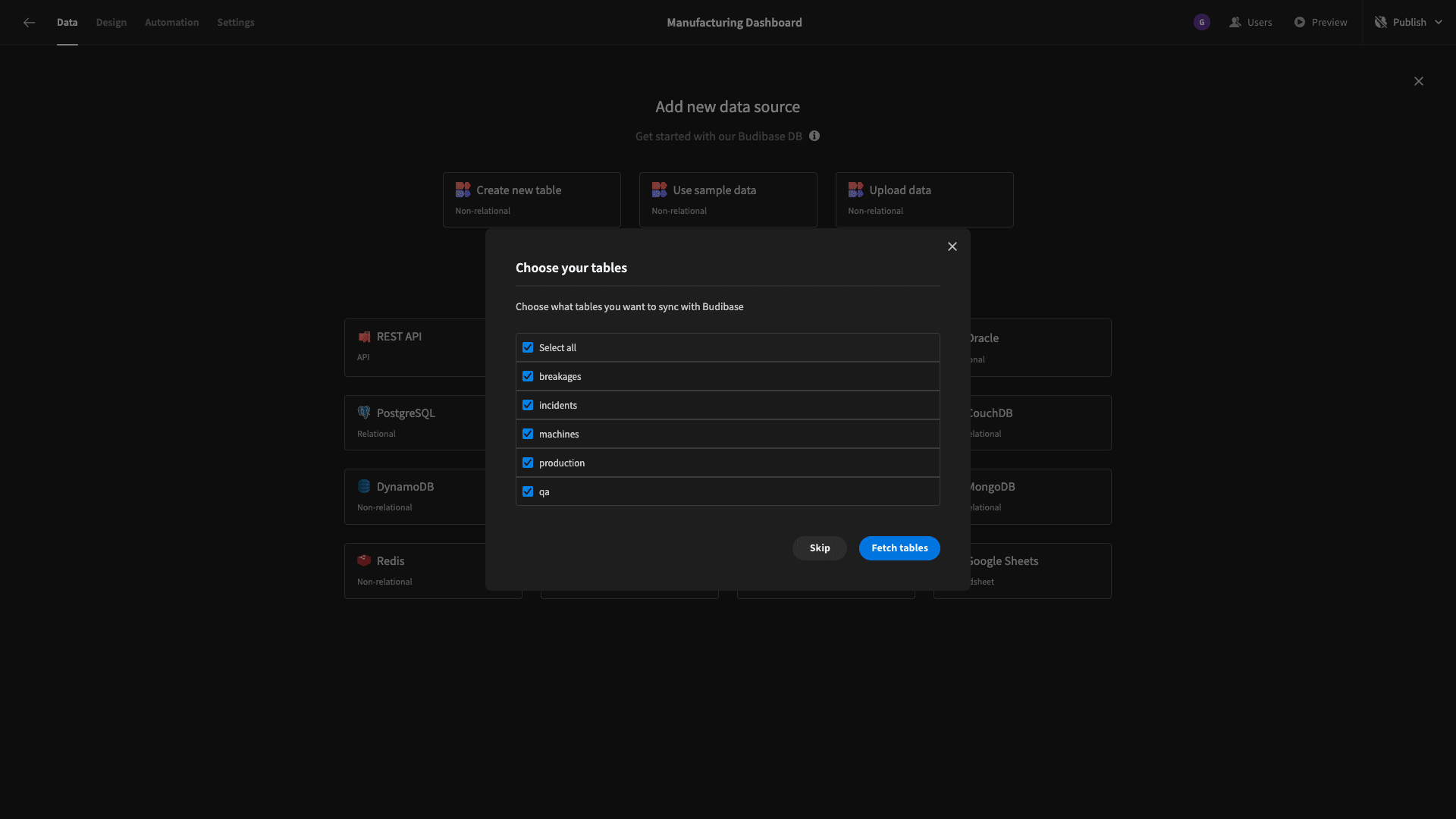
Task: Open the Design tab
Action: [x=111, y=22]
